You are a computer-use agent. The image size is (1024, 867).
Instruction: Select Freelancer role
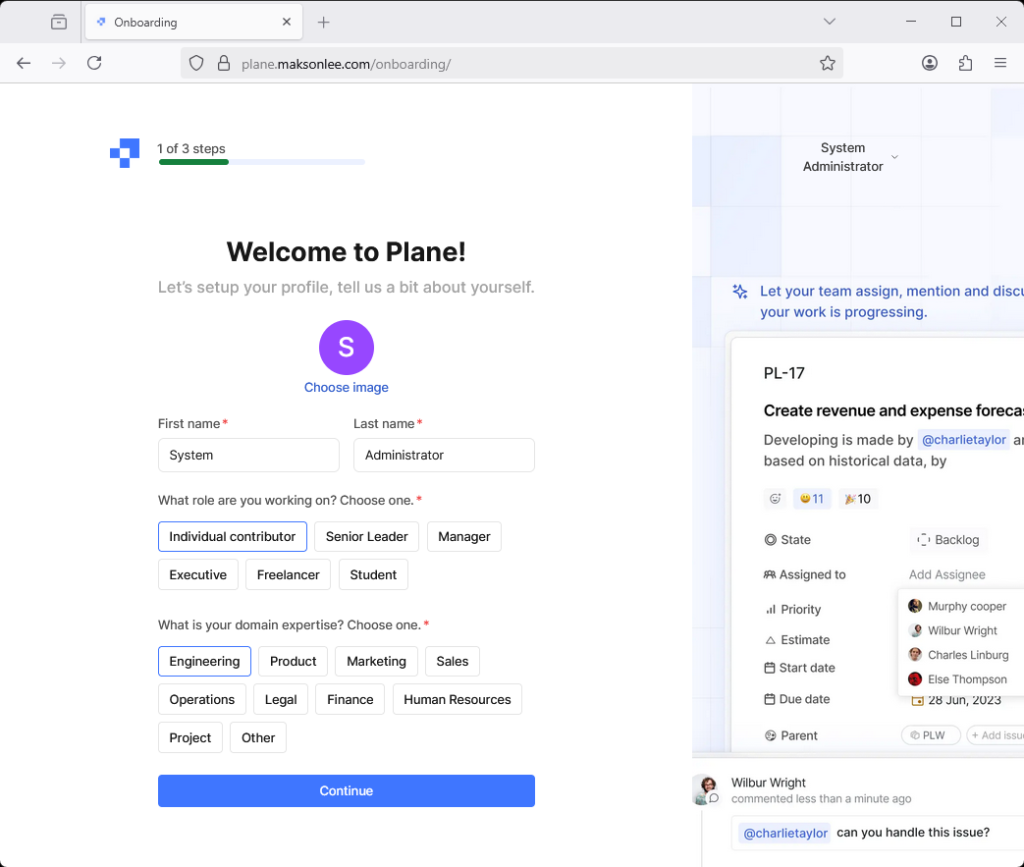pos(288,575)
